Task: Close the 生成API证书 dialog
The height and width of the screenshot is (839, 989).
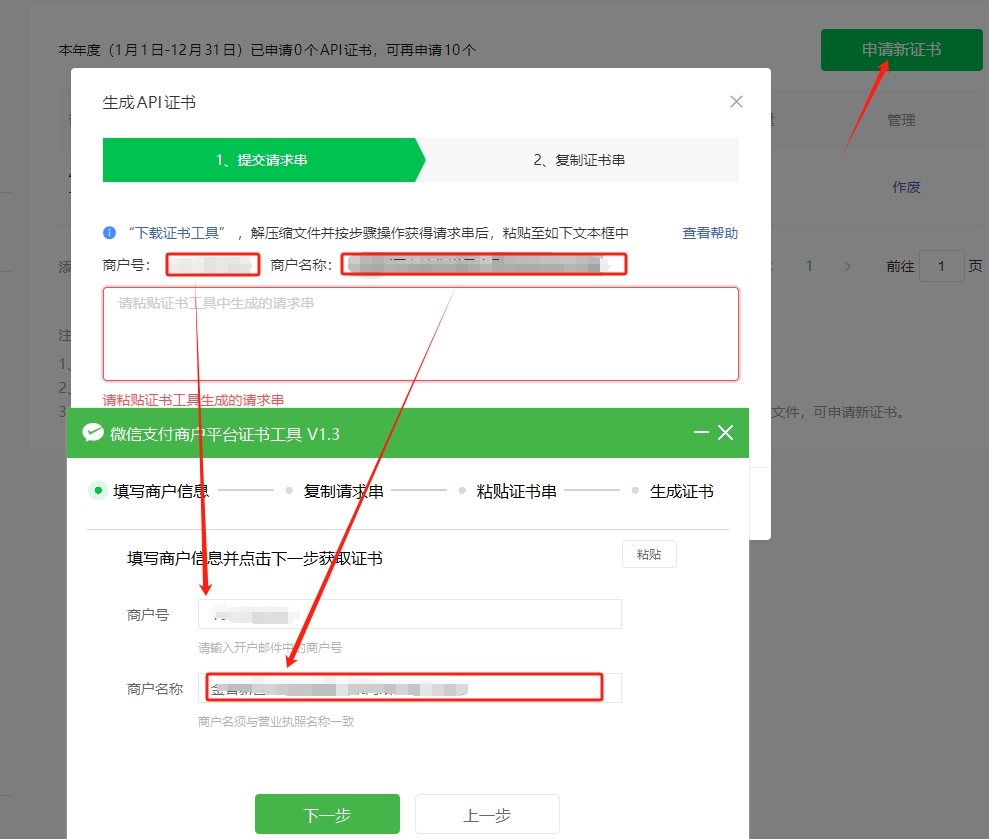Action: point(736,102)
